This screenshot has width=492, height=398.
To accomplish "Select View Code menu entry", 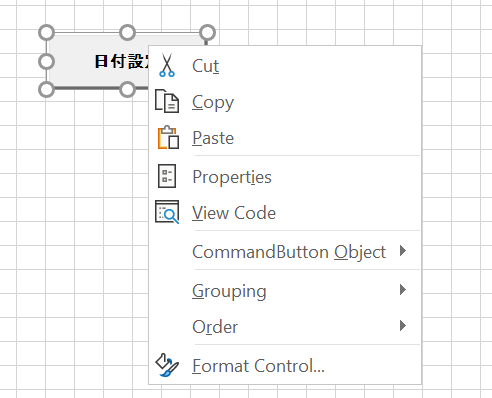I will pyautogui.click(x=285, y=212).
